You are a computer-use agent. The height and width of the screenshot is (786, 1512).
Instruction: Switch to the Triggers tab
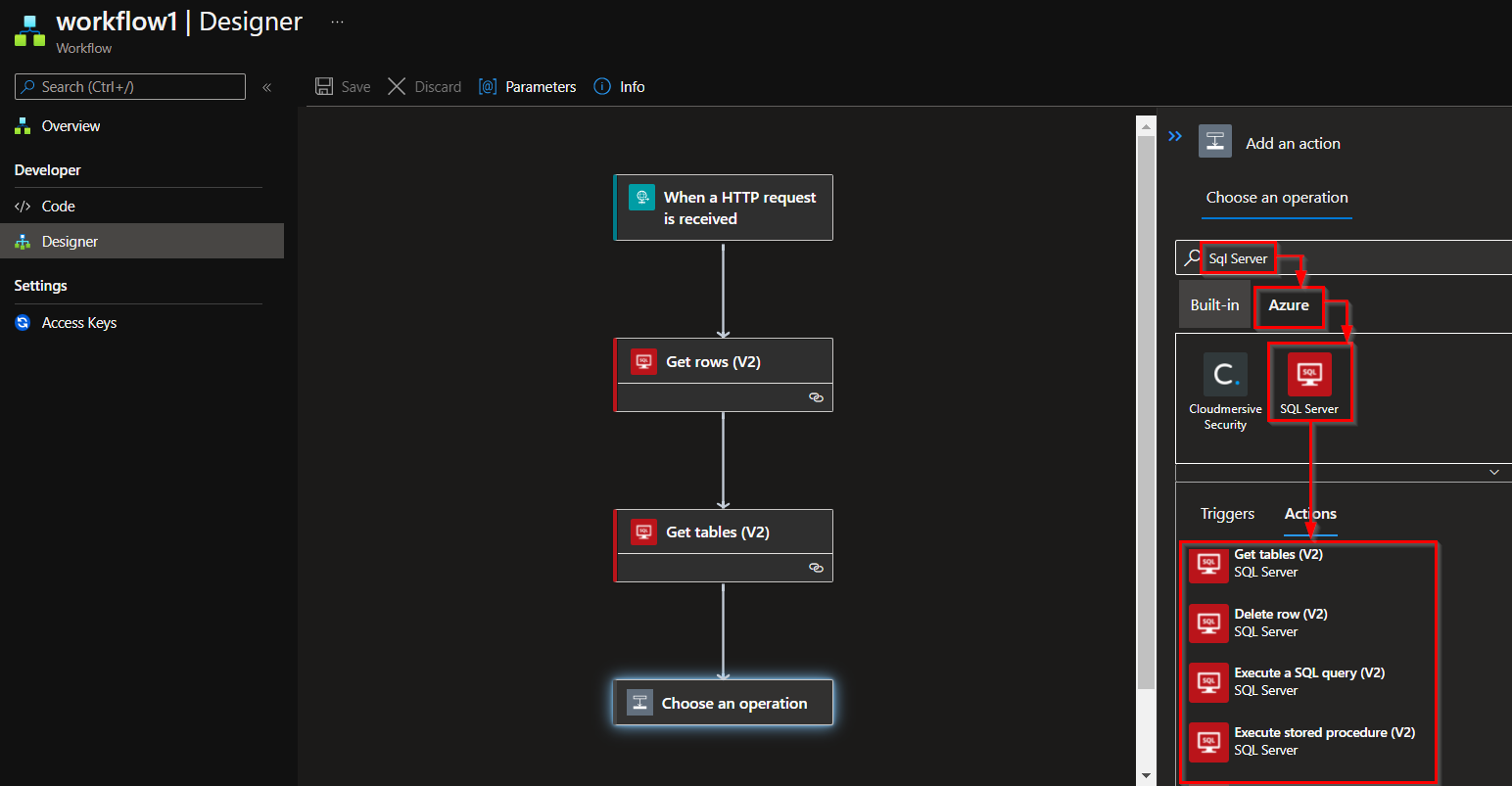click(1227, 514)
